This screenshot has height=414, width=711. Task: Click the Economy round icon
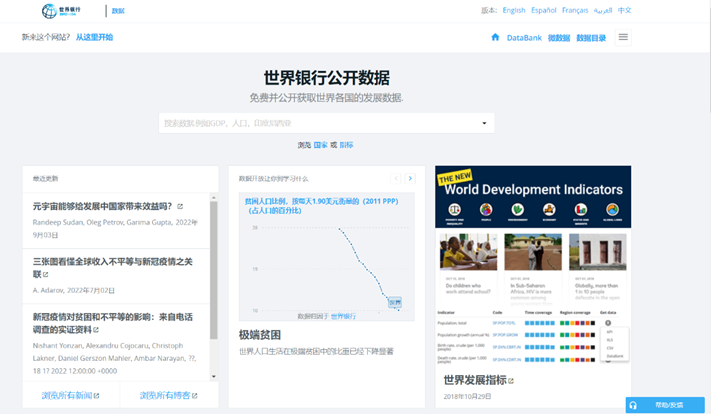click(549, 209)
